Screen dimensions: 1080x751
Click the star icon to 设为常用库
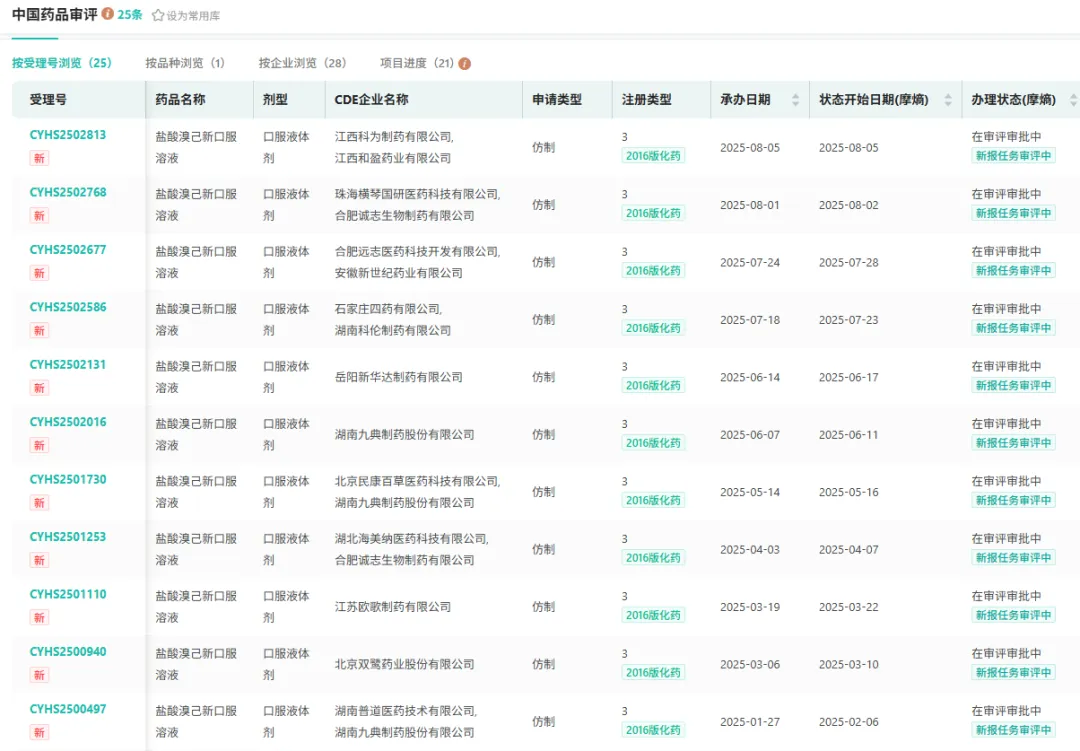click(x=158, y=15)
